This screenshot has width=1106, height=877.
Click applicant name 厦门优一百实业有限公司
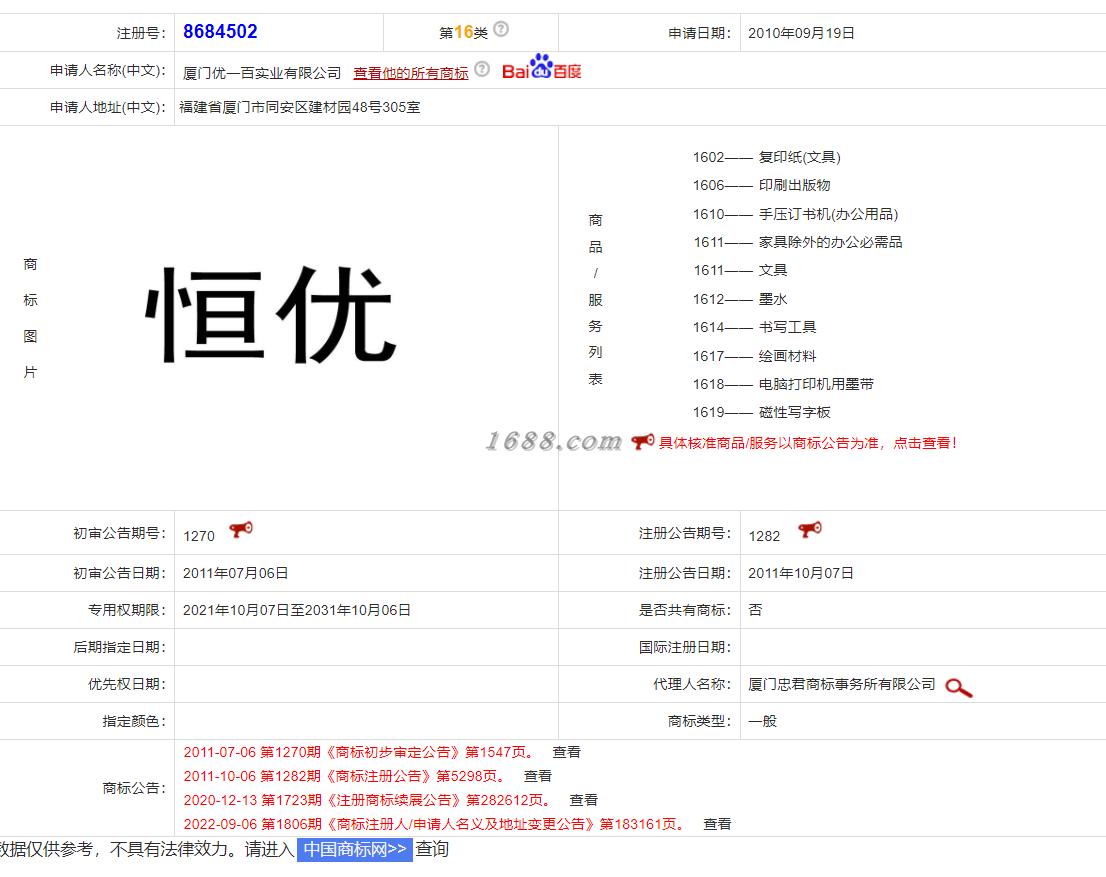pyautogui.click(x=262, y=73)
